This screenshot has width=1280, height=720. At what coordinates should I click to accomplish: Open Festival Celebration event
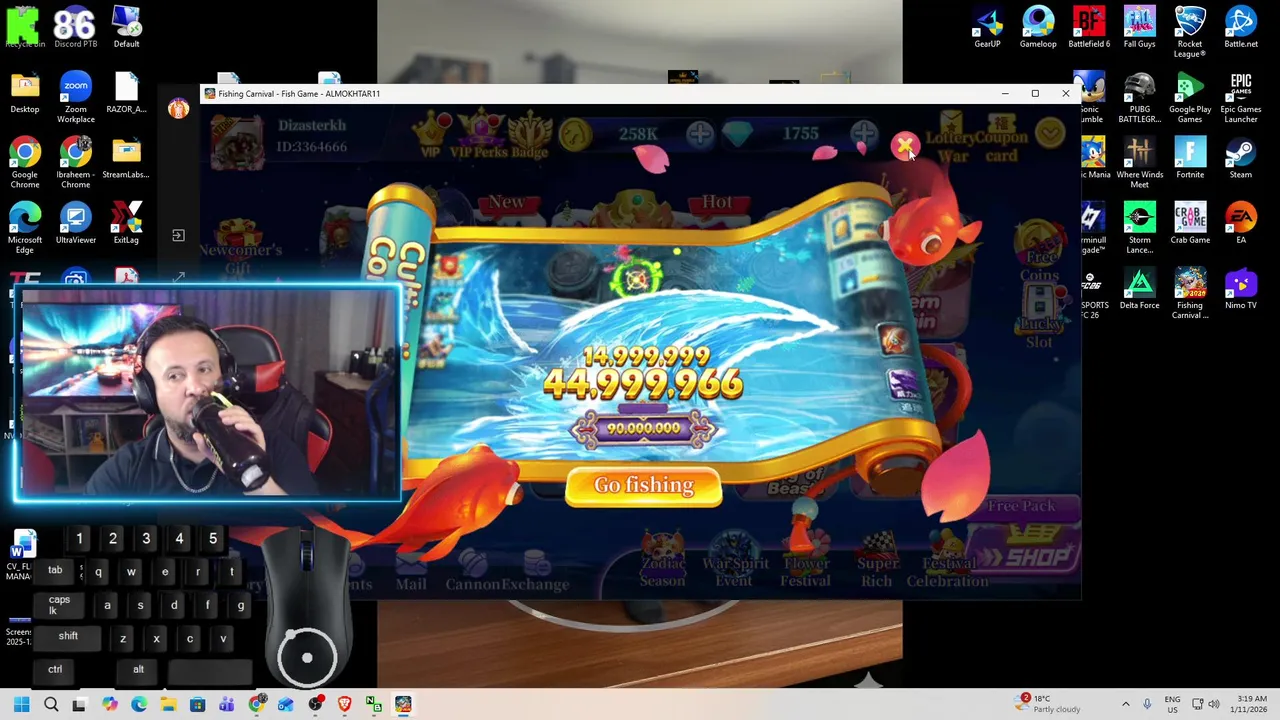(948, 560)
